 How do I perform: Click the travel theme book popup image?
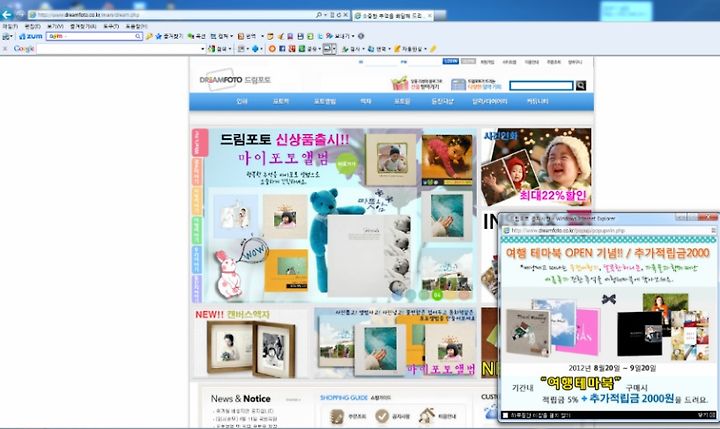click(x=608, y=323)
